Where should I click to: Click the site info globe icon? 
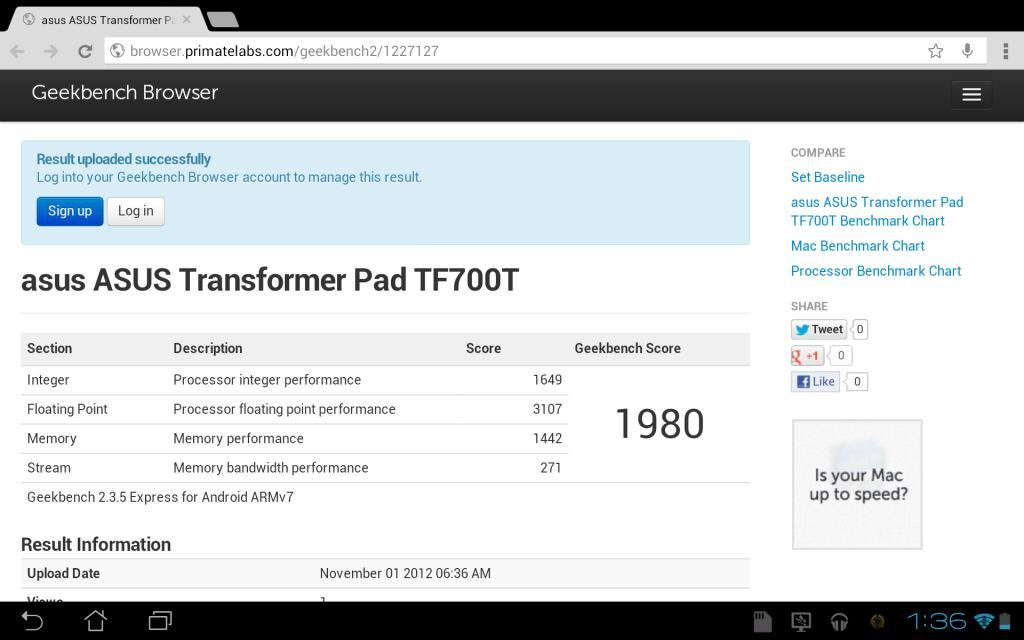pyautogui.click(x=117, y=51)
